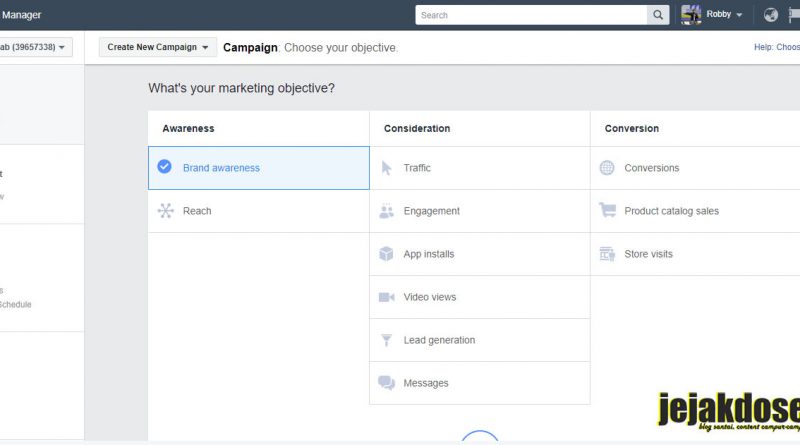The image size is (800, 445).
Task: Select App installs objective
Action: [x=480, y=254]
